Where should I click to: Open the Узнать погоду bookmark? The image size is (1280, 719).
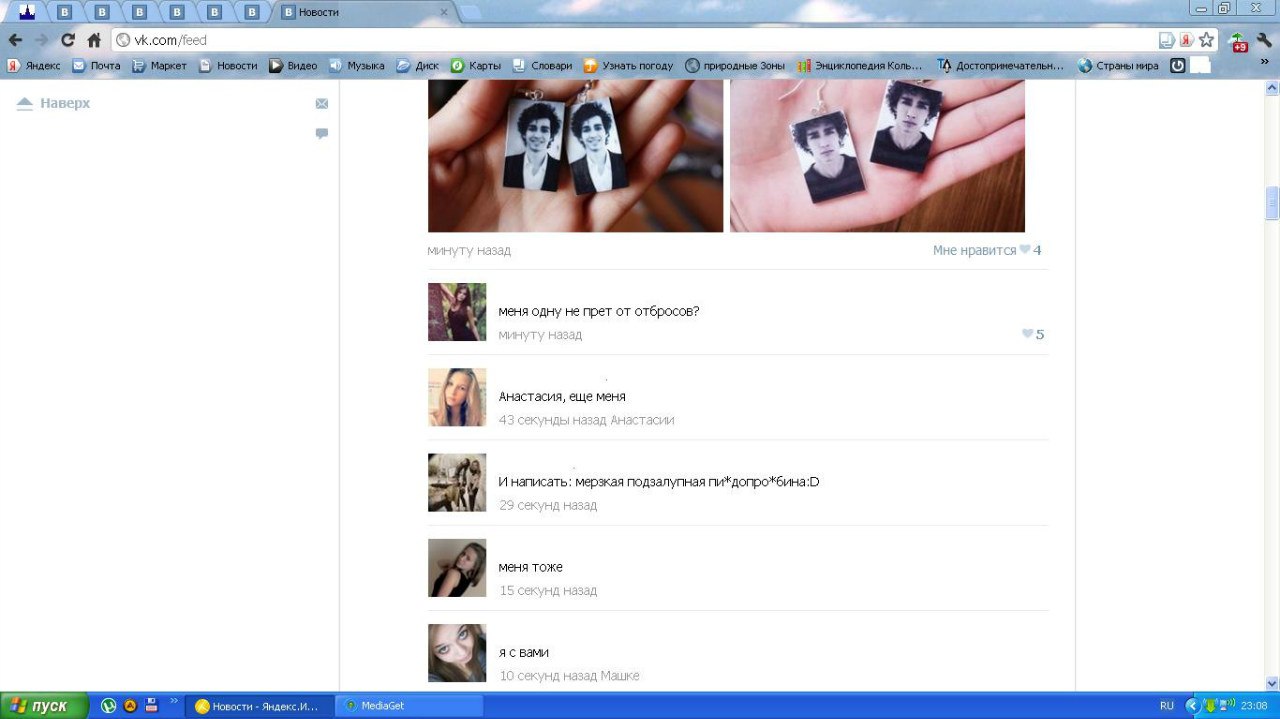[629, 66]
